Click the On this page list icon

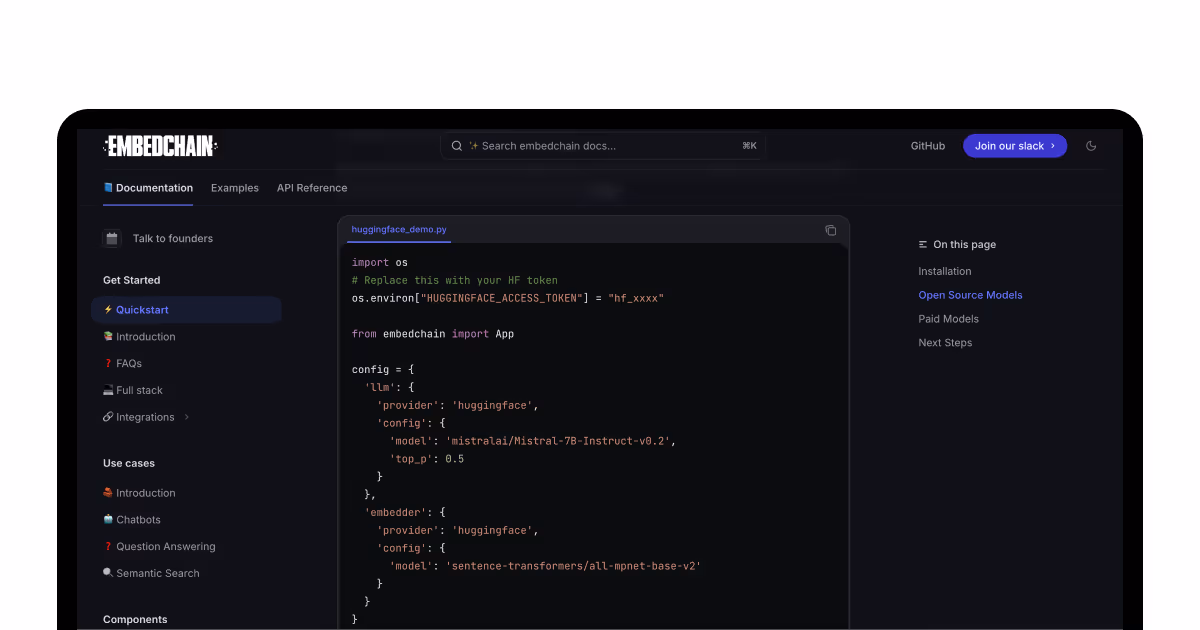coord(922,244)
